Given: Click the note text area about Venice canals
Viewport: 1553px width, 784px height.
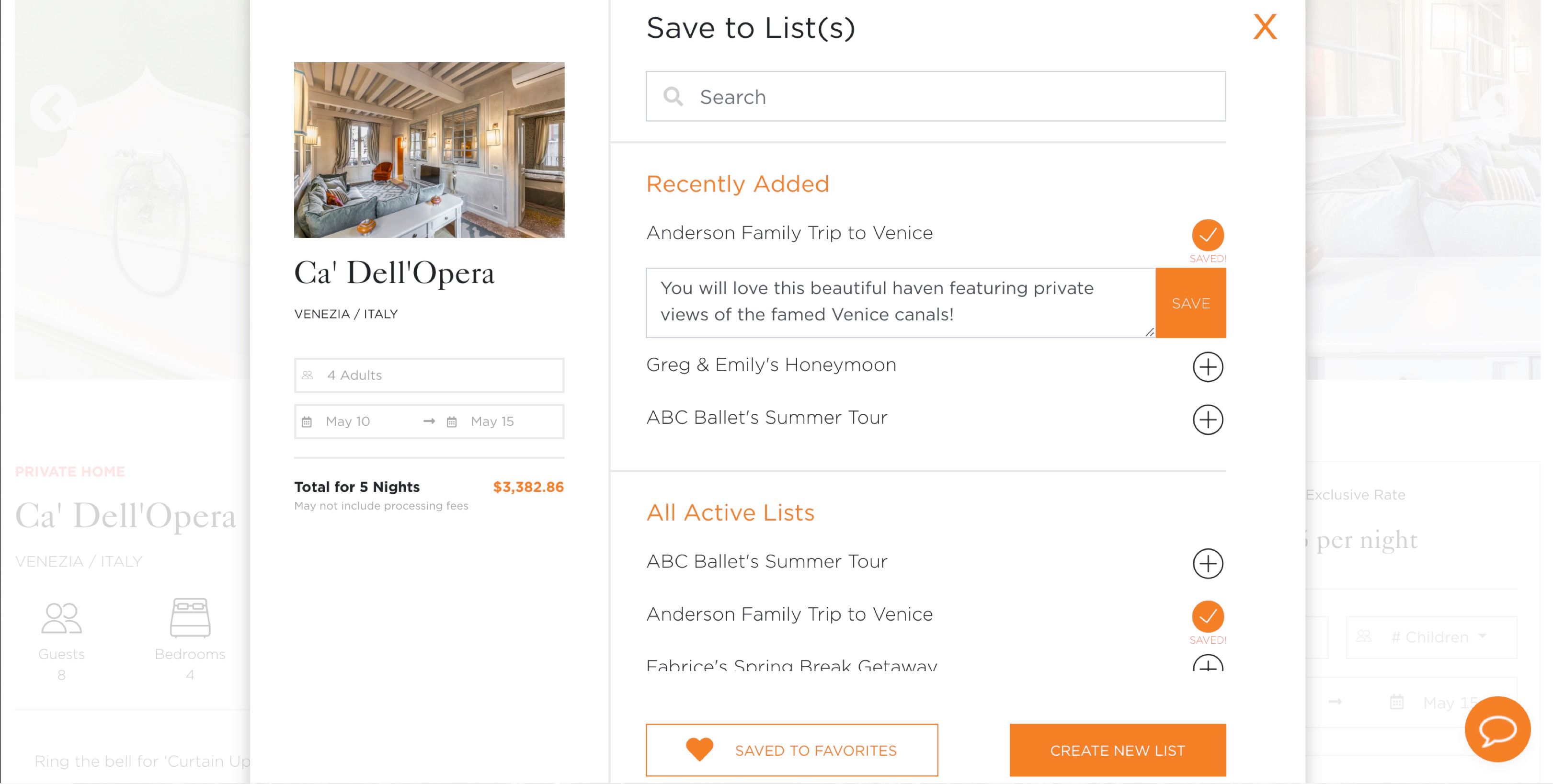Looking at the screenshot, I should pos(901,303).
